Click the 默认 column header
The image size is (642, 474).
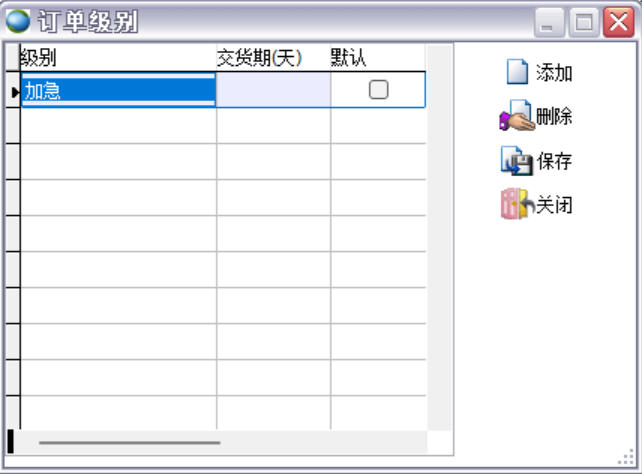[377, 58]
